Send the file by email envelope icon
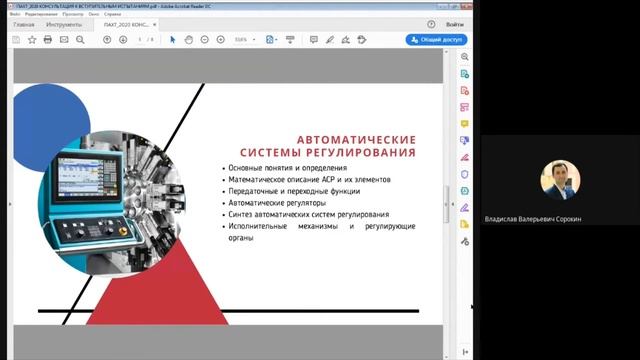The height and width of the screenshot is (360, 640). (64, 40)
